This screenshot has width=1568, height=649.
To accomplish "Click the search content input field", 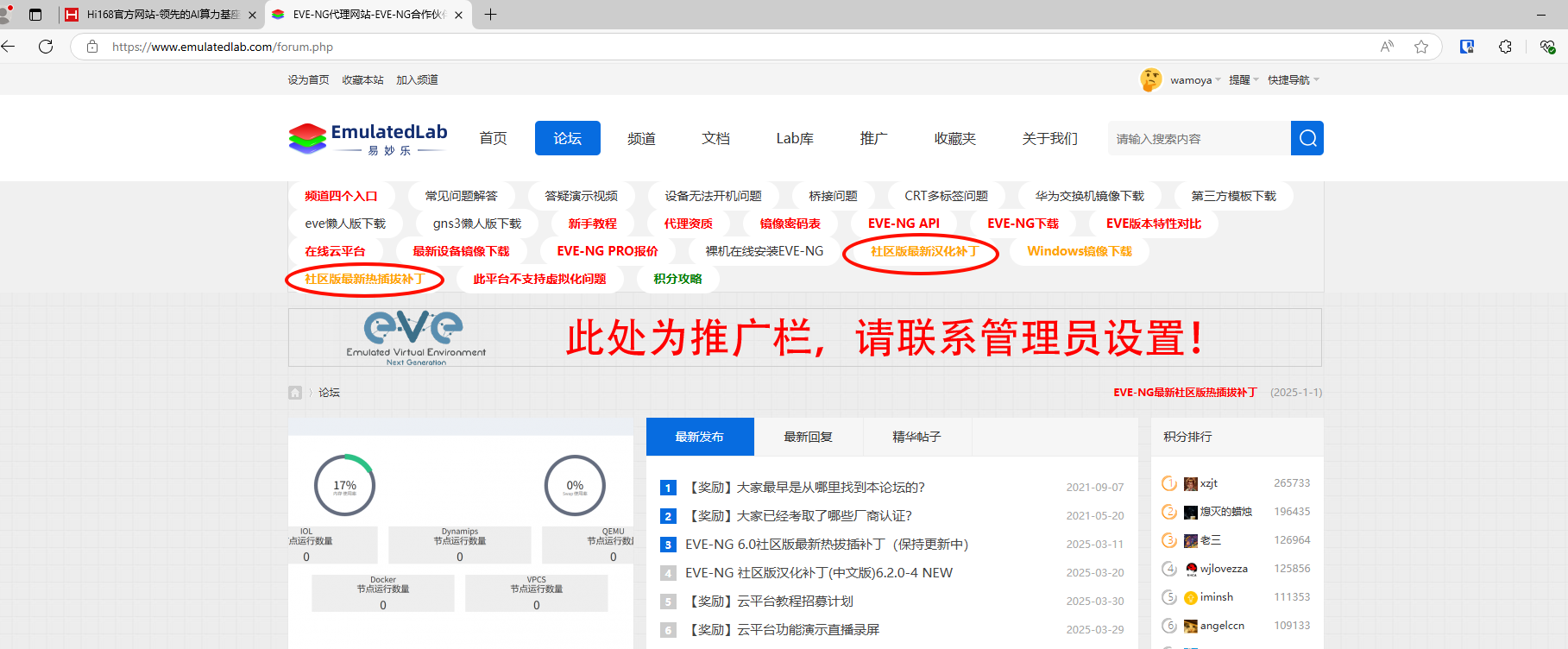I will 1200,138.
